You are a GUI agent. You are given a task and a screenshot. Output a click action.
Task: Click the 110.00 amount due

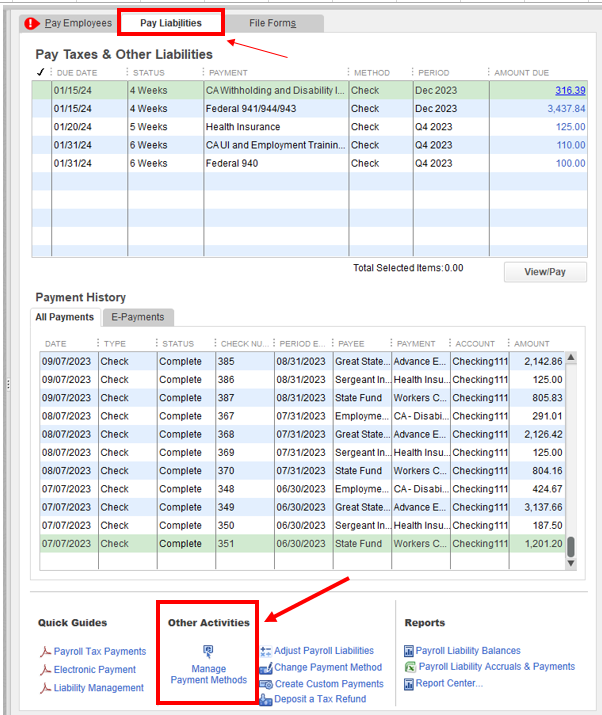click(x=571, y=145)
